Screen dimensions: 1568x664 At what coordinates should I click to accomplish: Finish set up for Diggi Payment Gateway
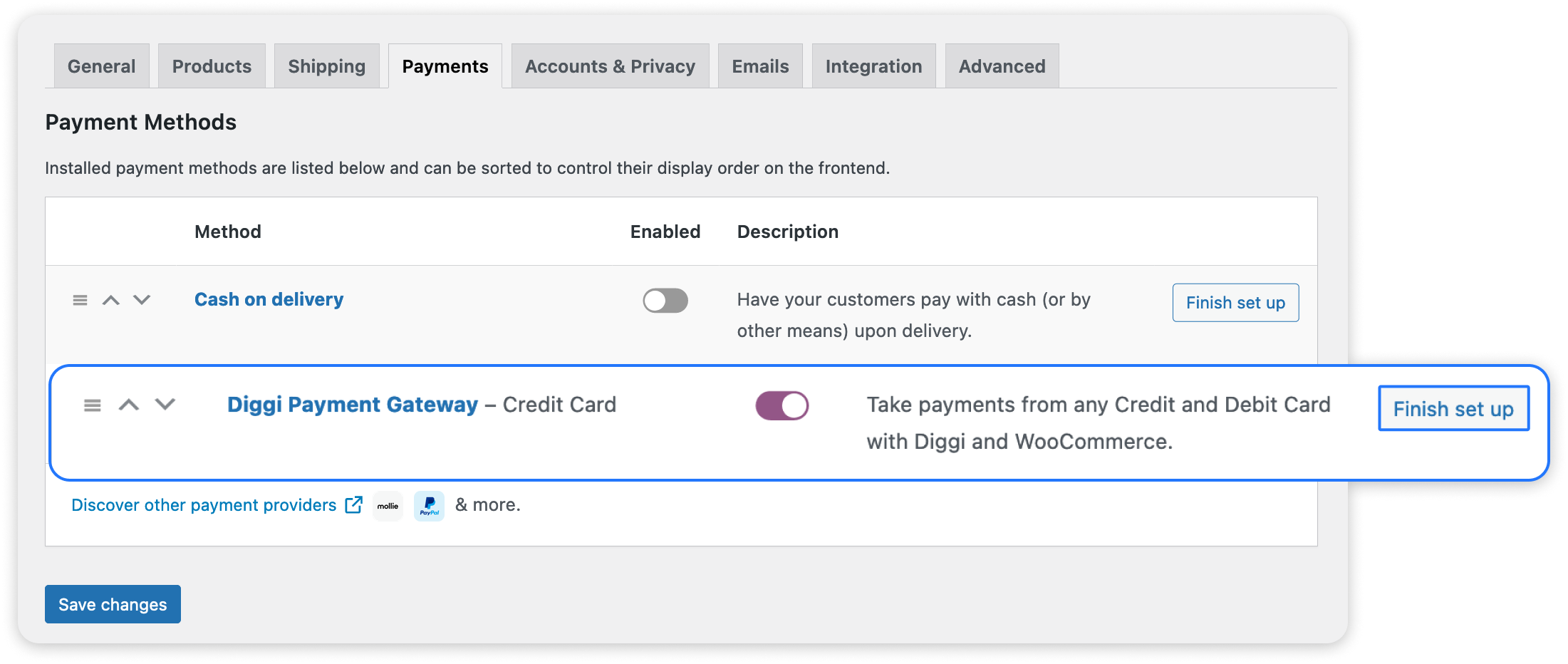pyautogui.click(x=1453, y=409)
